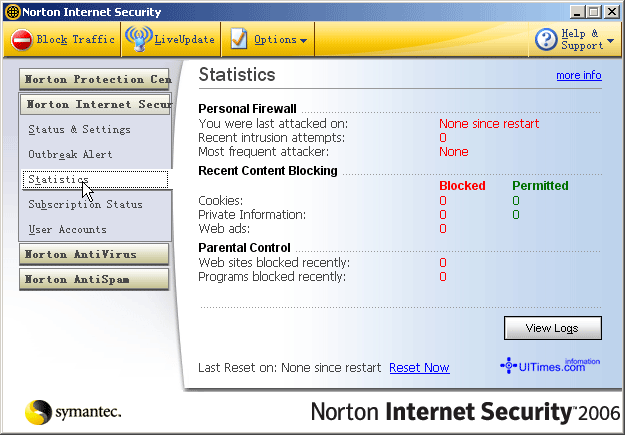The width and height of the screenshot is (625, 435).
Task: Click the Block Traffic label
Action: click(75, 39)
